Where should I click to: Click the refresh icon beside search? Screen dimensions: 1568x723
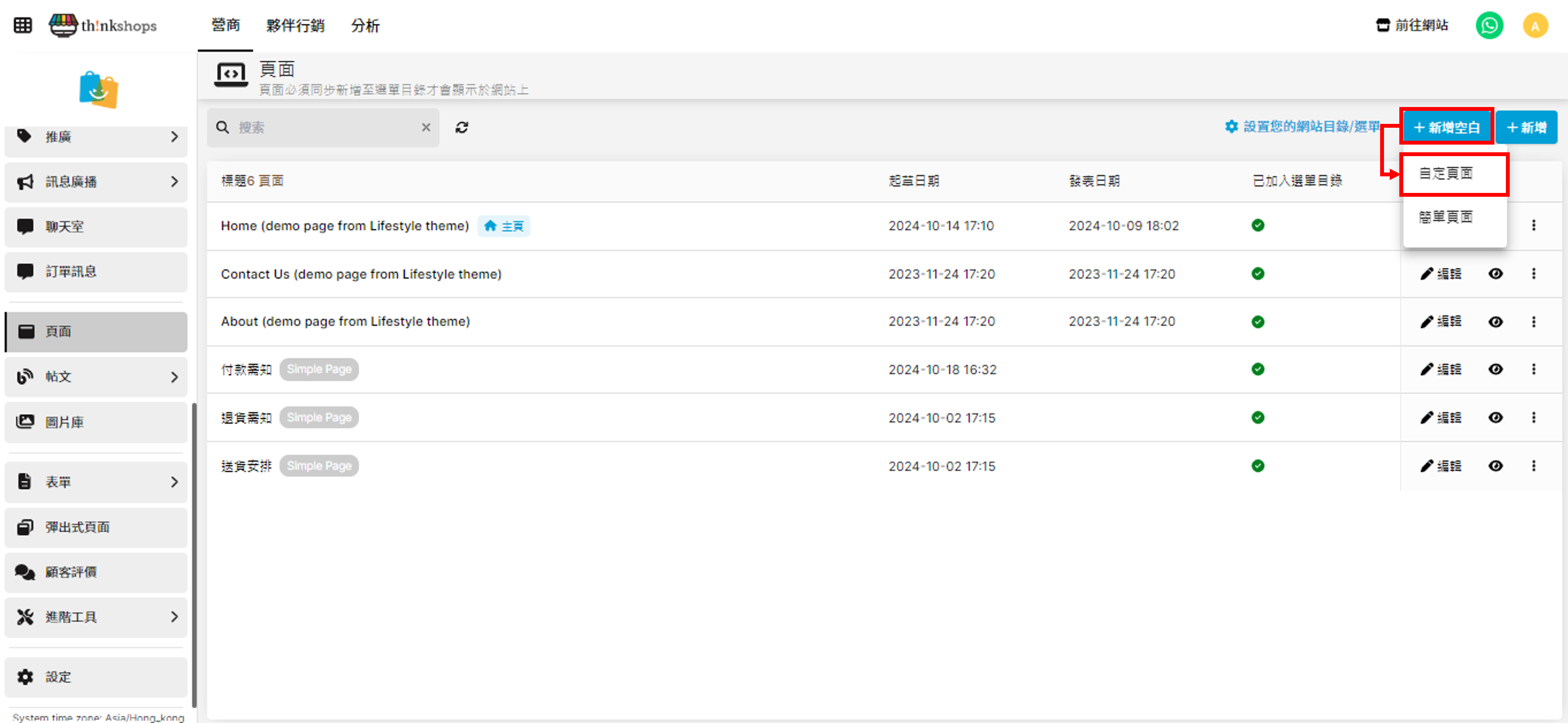click(462, 127)
